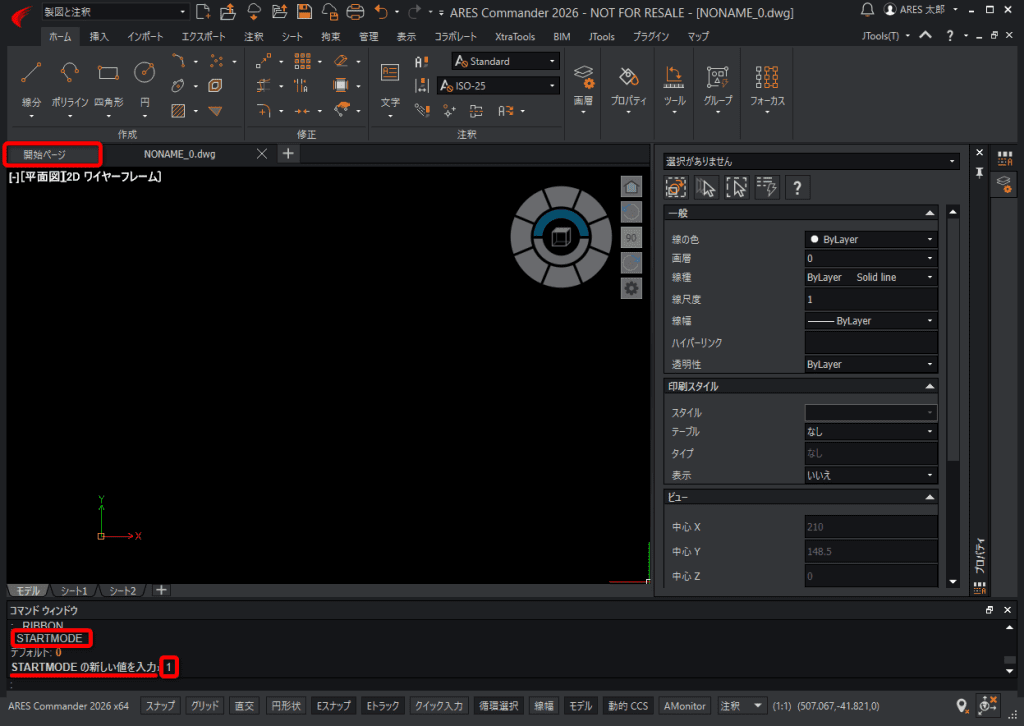Toggle 直交 (Ortho) mode
Viewport: 1024px width, 726px height.
coord(244,706)
